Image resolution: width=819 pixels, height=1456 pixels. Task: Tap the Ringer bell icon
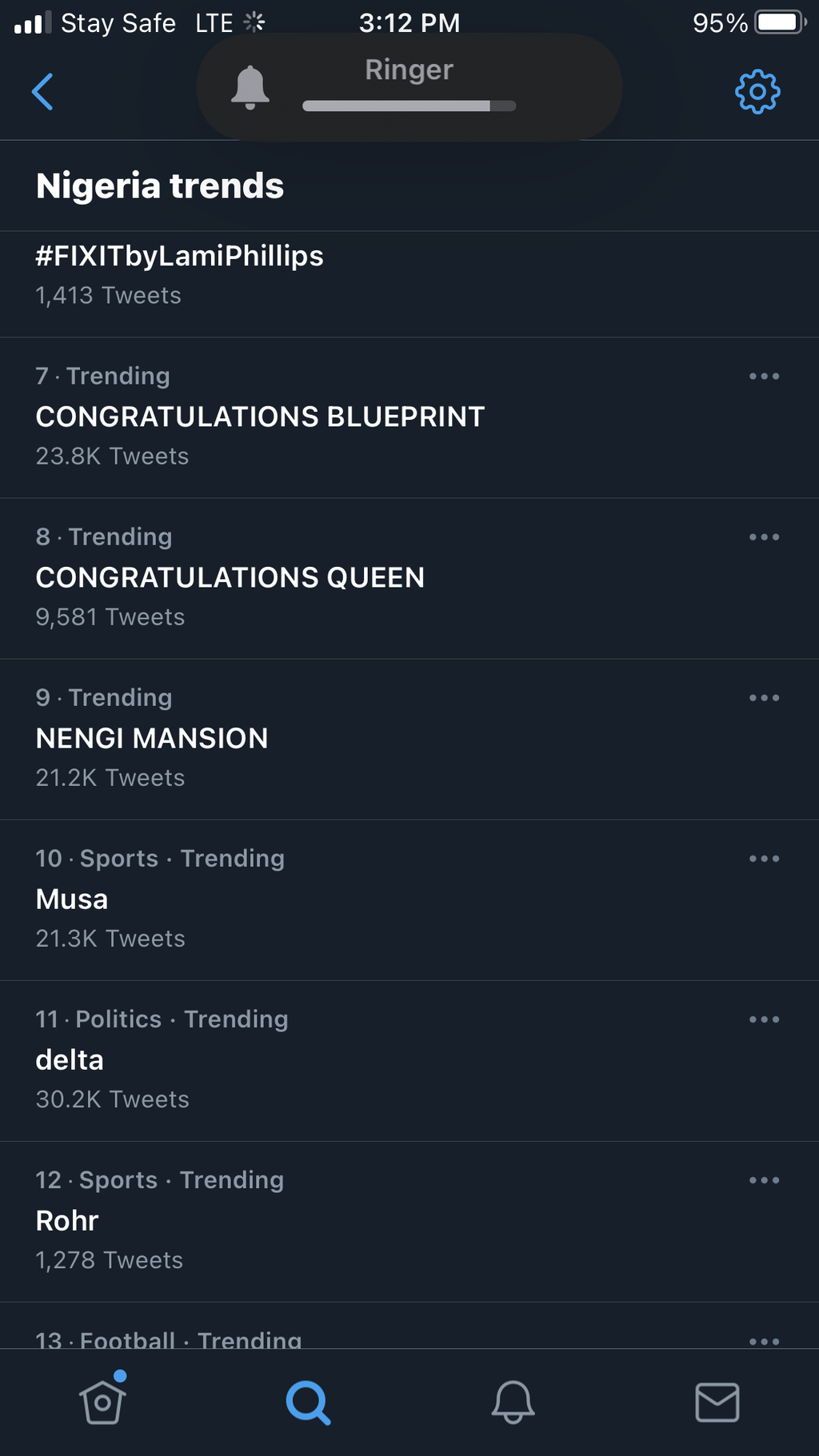250,87
